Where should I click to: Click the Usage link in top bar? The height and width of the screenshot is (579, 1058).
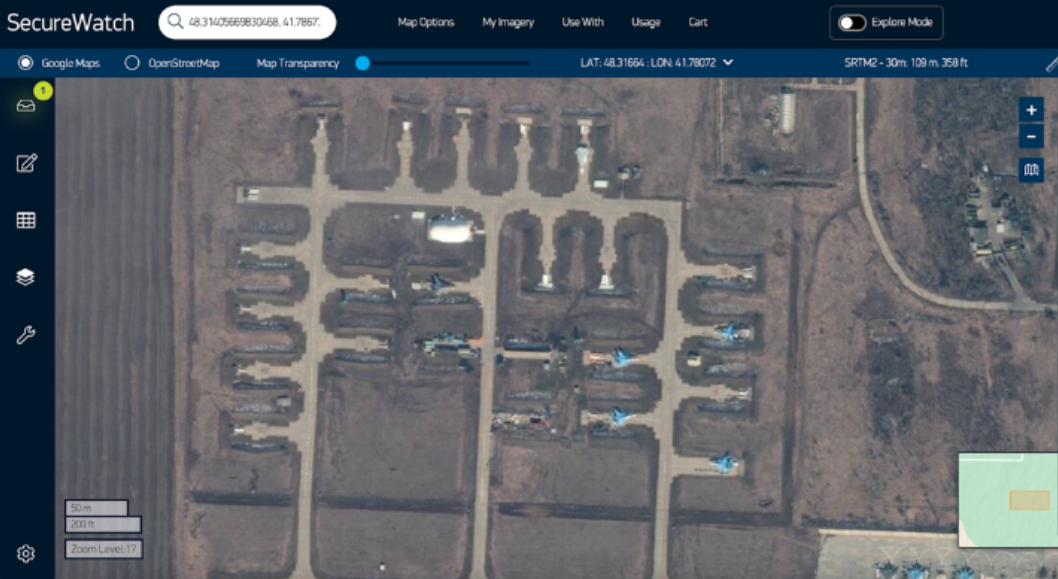coord(645,22)
